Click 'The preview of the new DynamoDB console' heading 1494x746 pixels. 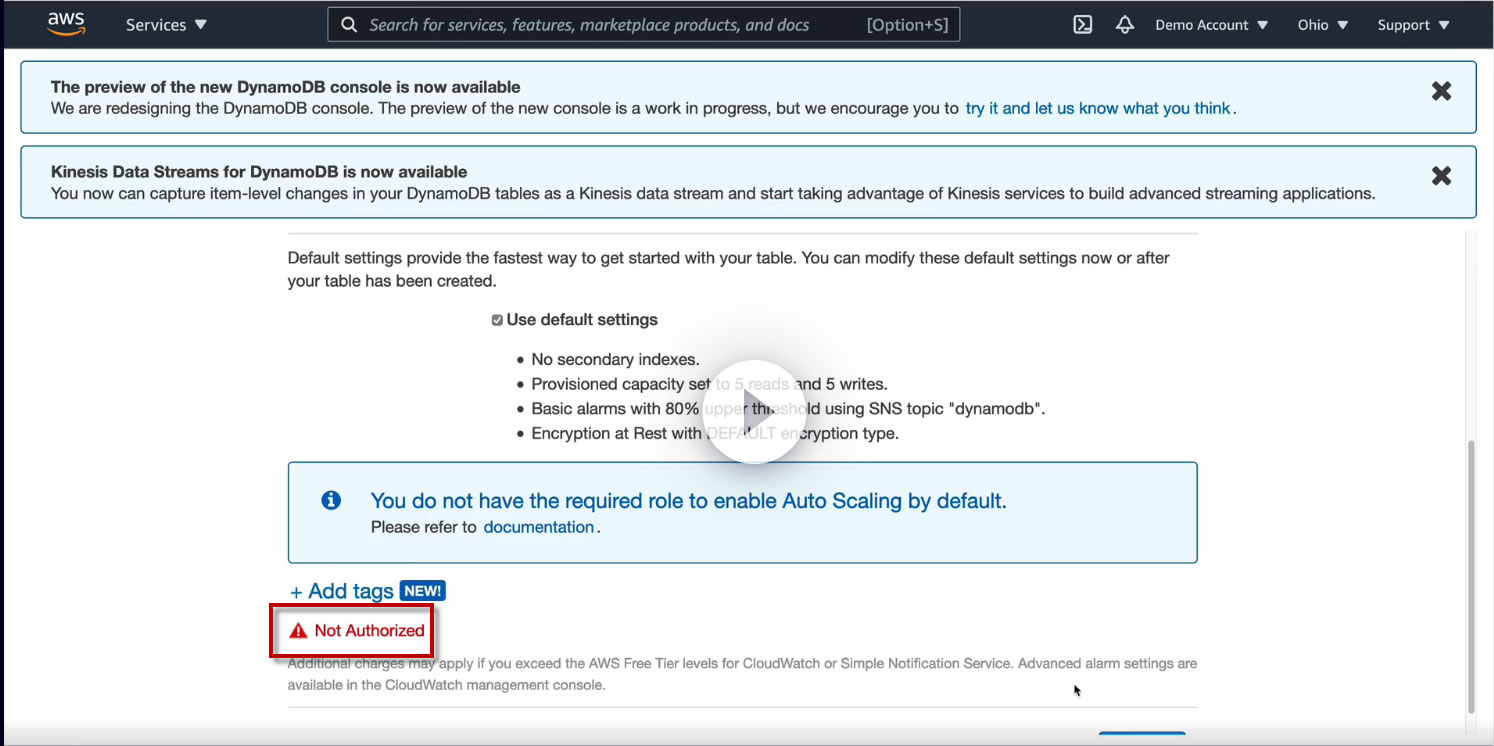(x=286, y=87)
